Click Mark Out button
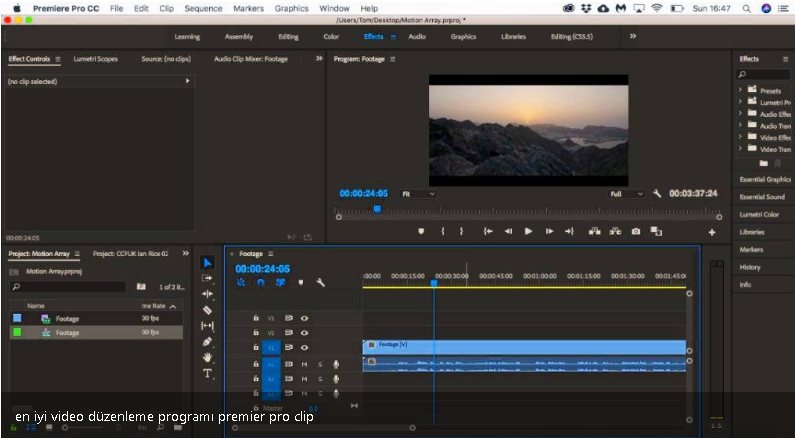796x438 pixels. pyautogui.click(x=461, y=231)
